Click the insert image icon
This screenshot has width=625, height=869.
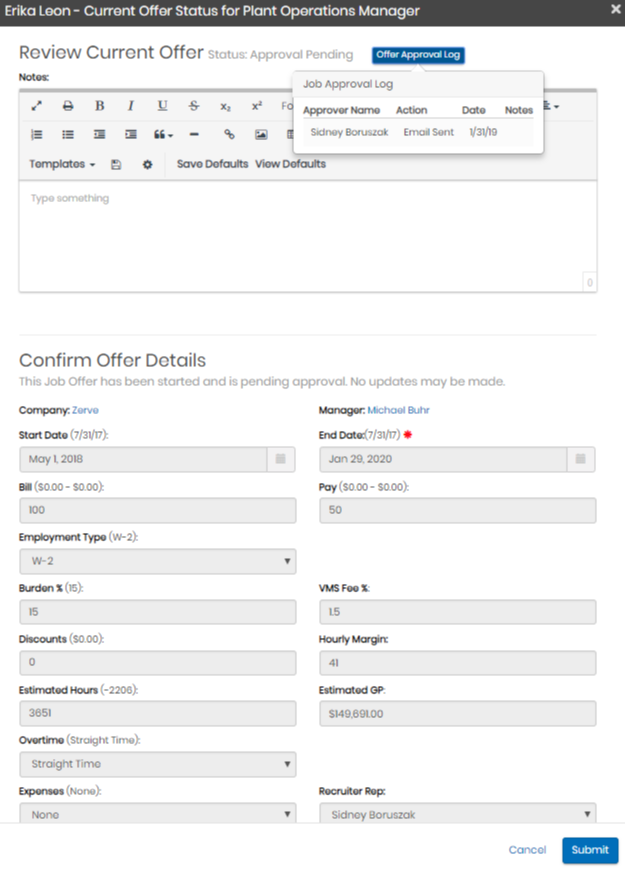[260, 134]
